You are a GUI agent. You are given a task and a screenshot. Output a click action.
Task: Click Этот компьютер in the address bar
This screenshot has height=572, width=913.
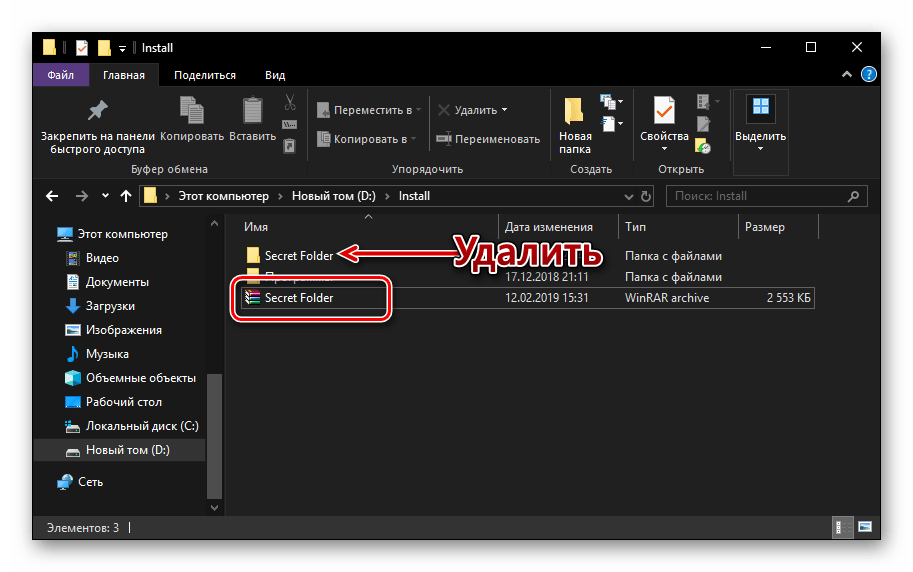pos(224,196)
